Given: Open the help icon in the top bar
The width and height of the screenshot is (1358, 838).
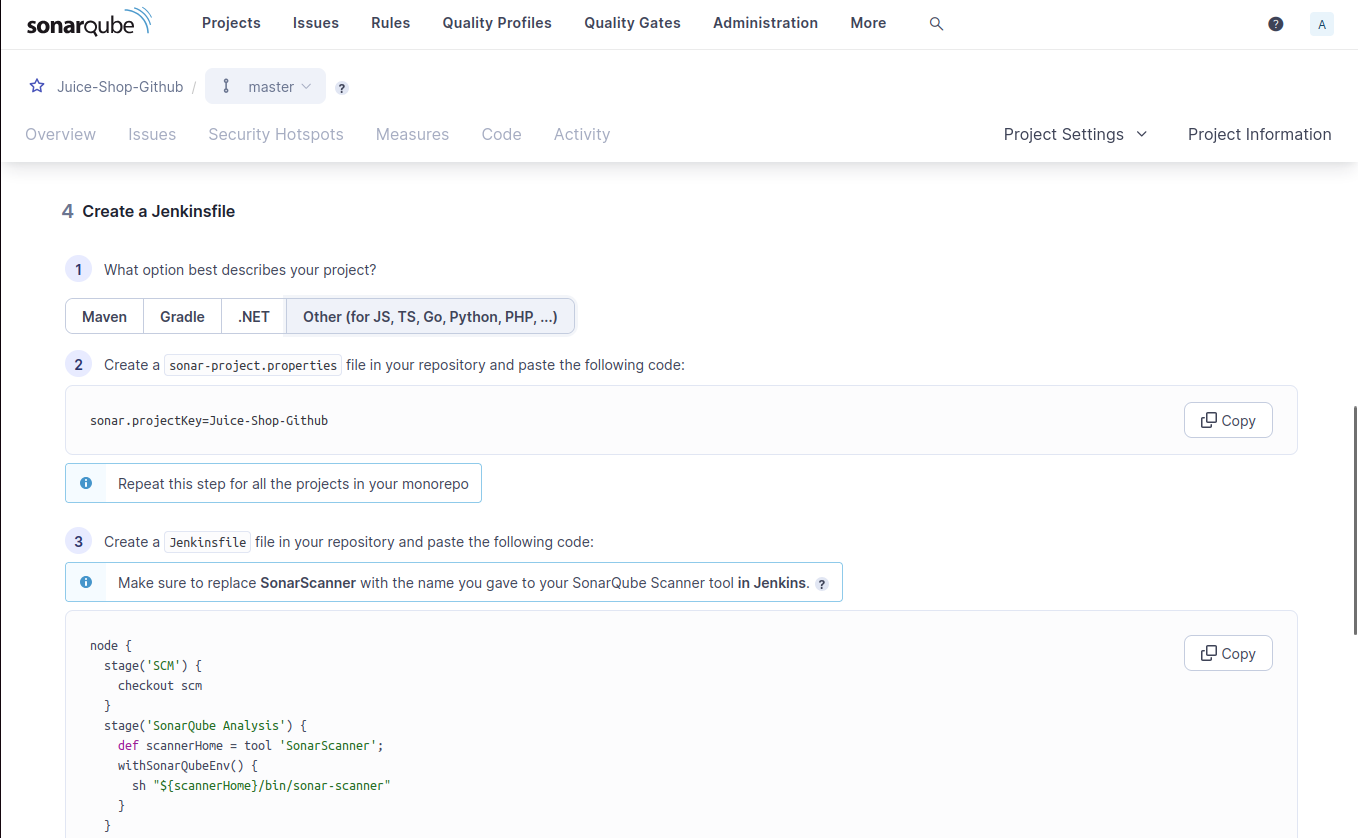Looking at the screenshot, I should click(x=1275, y=23).
